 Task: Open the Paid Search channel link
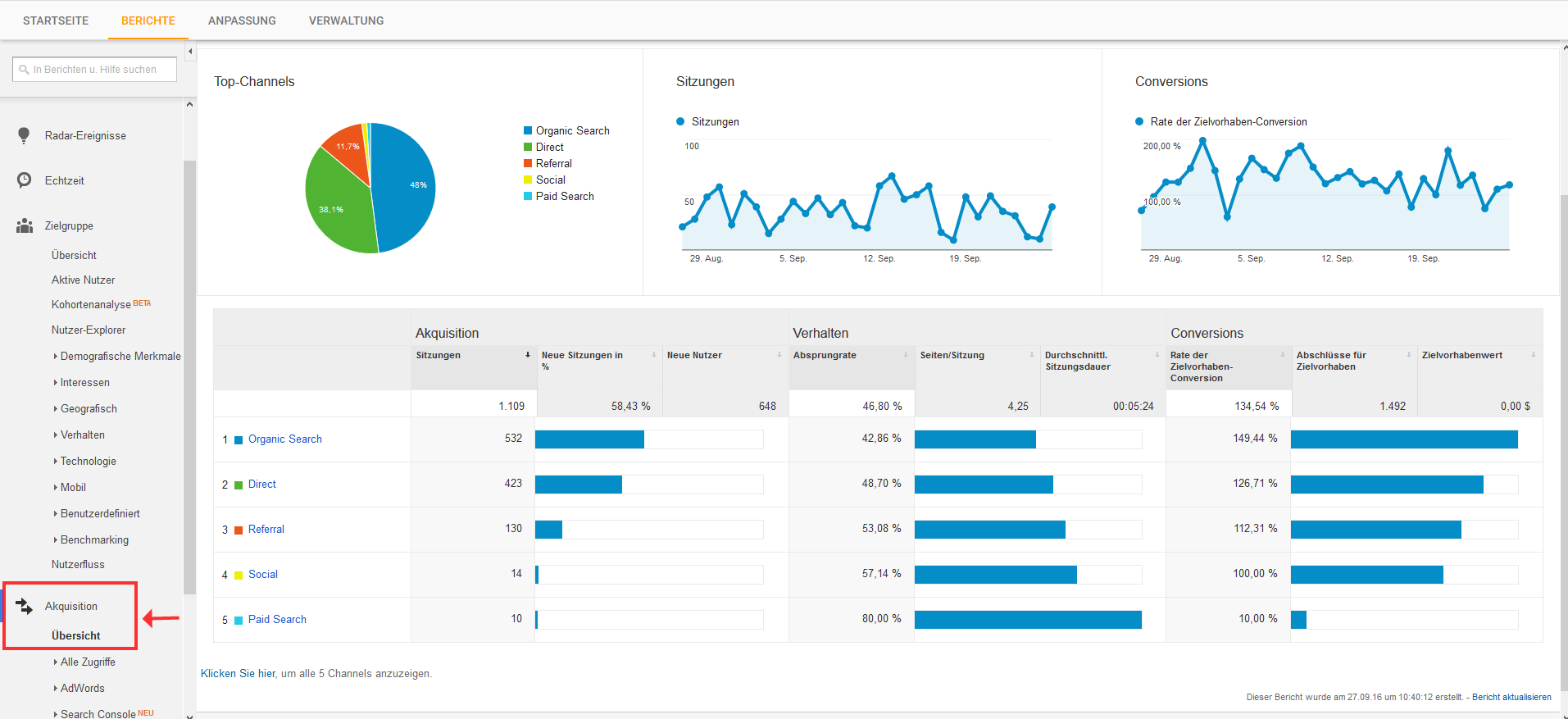point(277,619)
